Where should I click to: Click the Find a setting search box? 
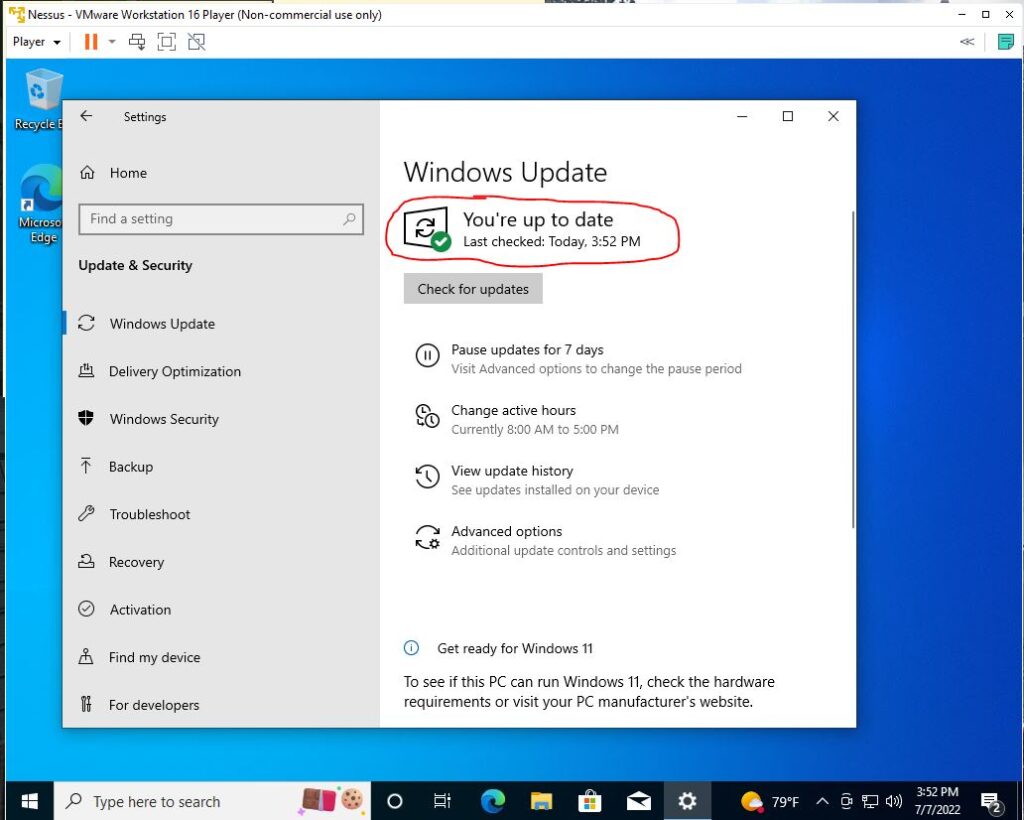(221, 219)
